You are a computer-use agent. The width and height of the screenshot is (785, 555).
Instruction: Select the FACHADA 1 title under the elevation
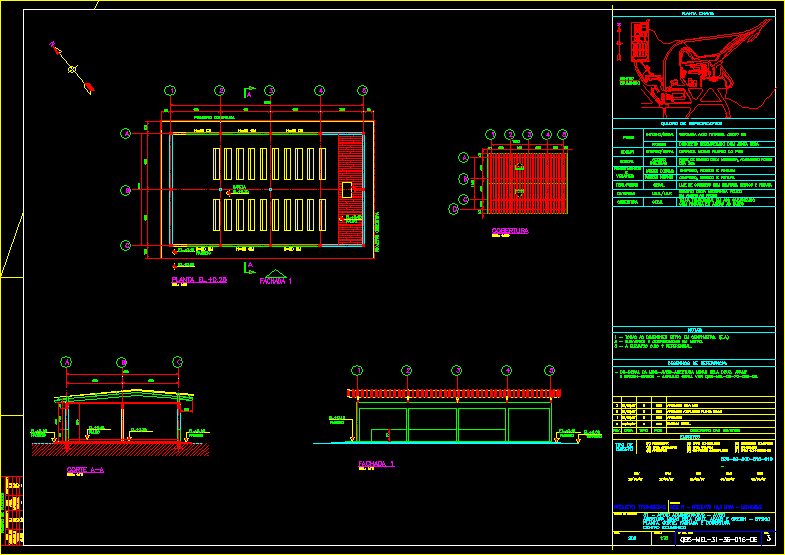tap(377, 464)
